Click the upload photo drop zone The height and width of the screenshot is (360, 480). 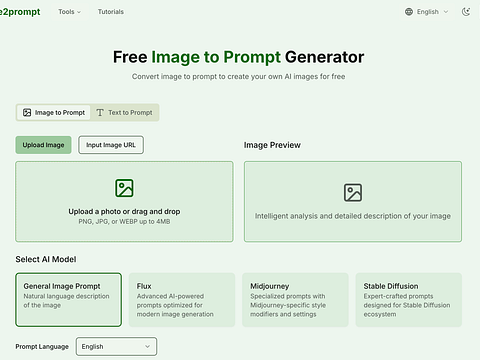pyautogui.click(x=124, y=202)
